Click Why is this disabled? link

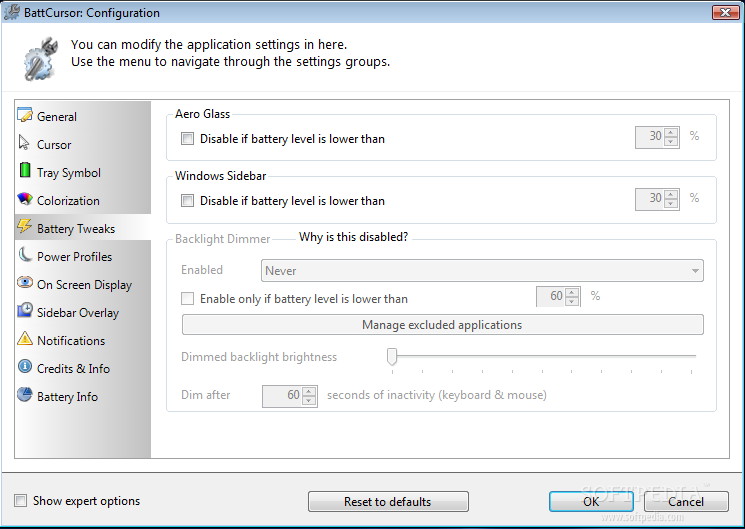pos(353,237)
